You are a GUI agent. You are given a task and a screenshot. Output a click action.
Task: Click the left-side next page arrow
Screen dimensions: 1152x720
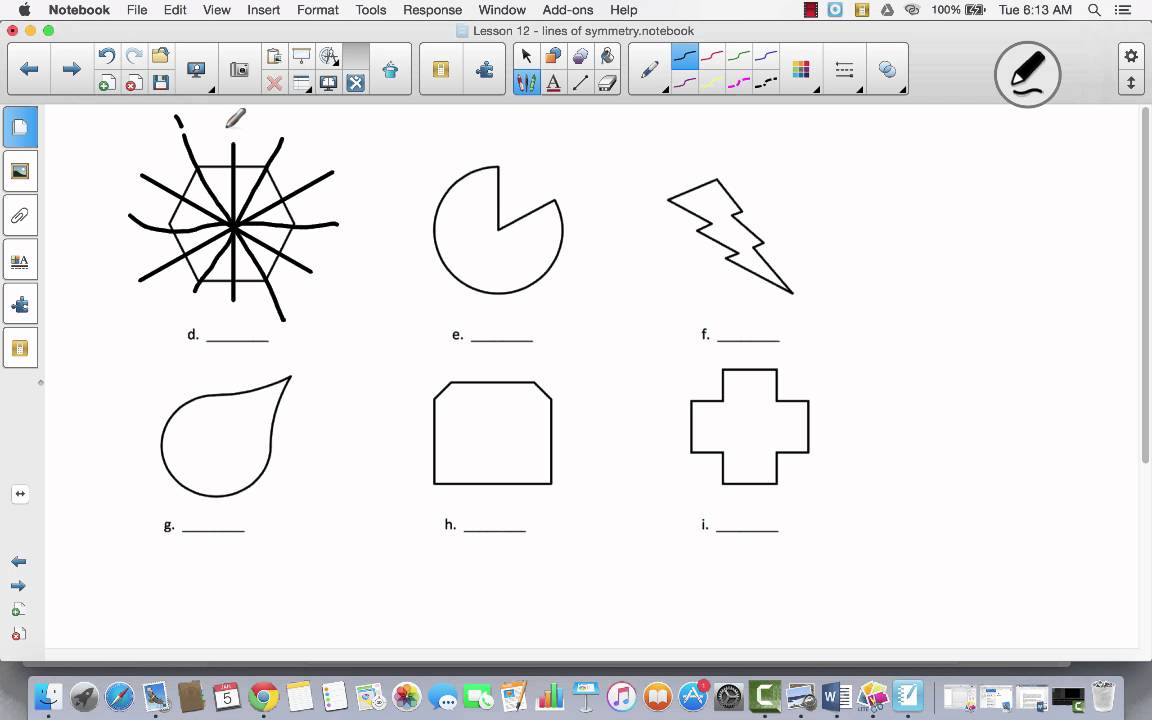pos(19,586)
